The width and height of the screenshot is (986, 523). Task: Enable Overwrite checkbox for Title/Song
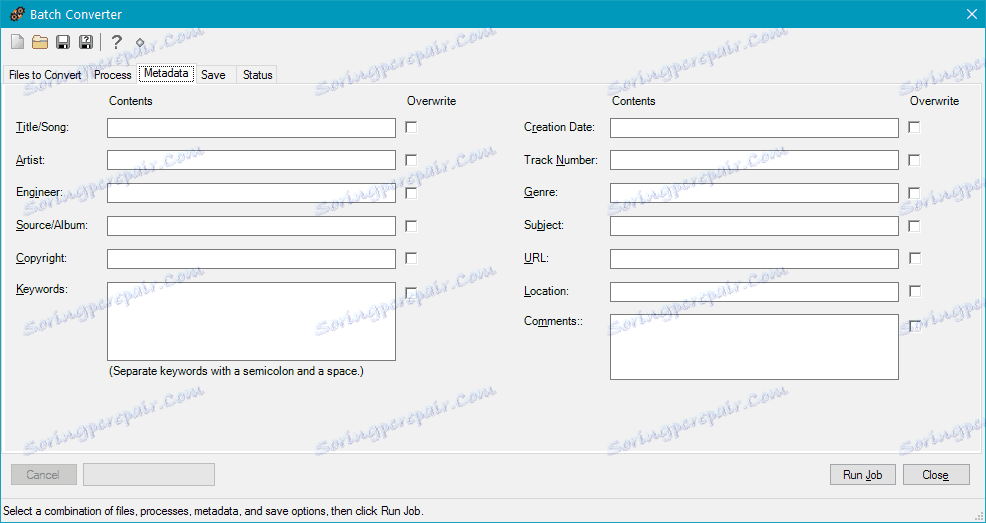(x=411, y=128)
